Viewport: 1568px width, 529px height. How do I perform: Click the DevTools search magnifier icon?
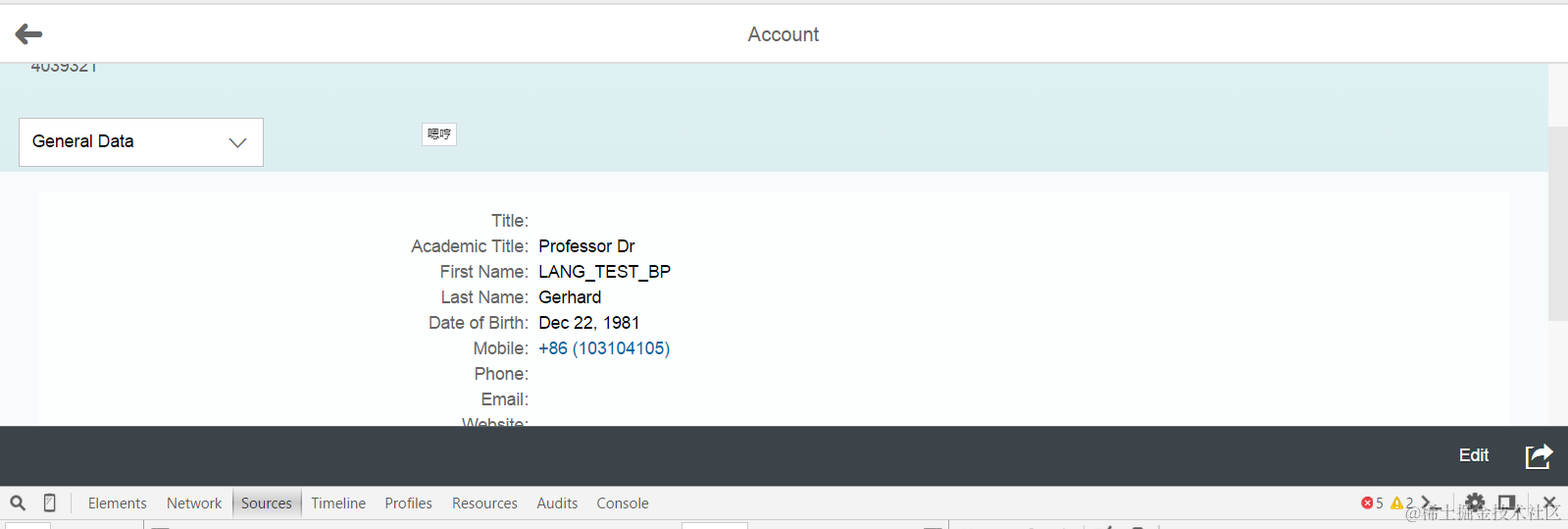click(18, 503)
